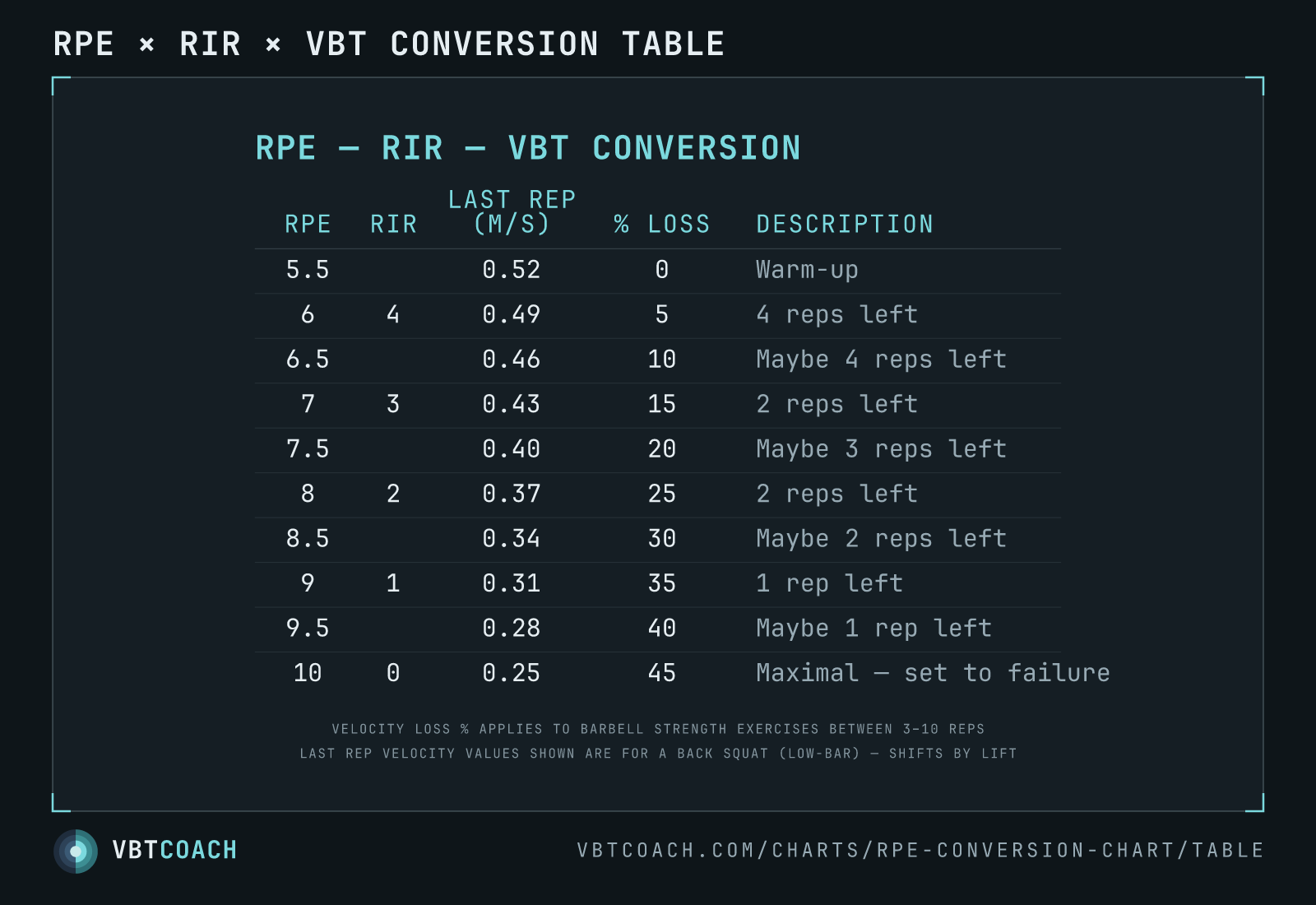This screenshot has height=905, width=1316.
Task: Click '2 reps left' description in RPE 8 row
Action: (x=836, y=494)
